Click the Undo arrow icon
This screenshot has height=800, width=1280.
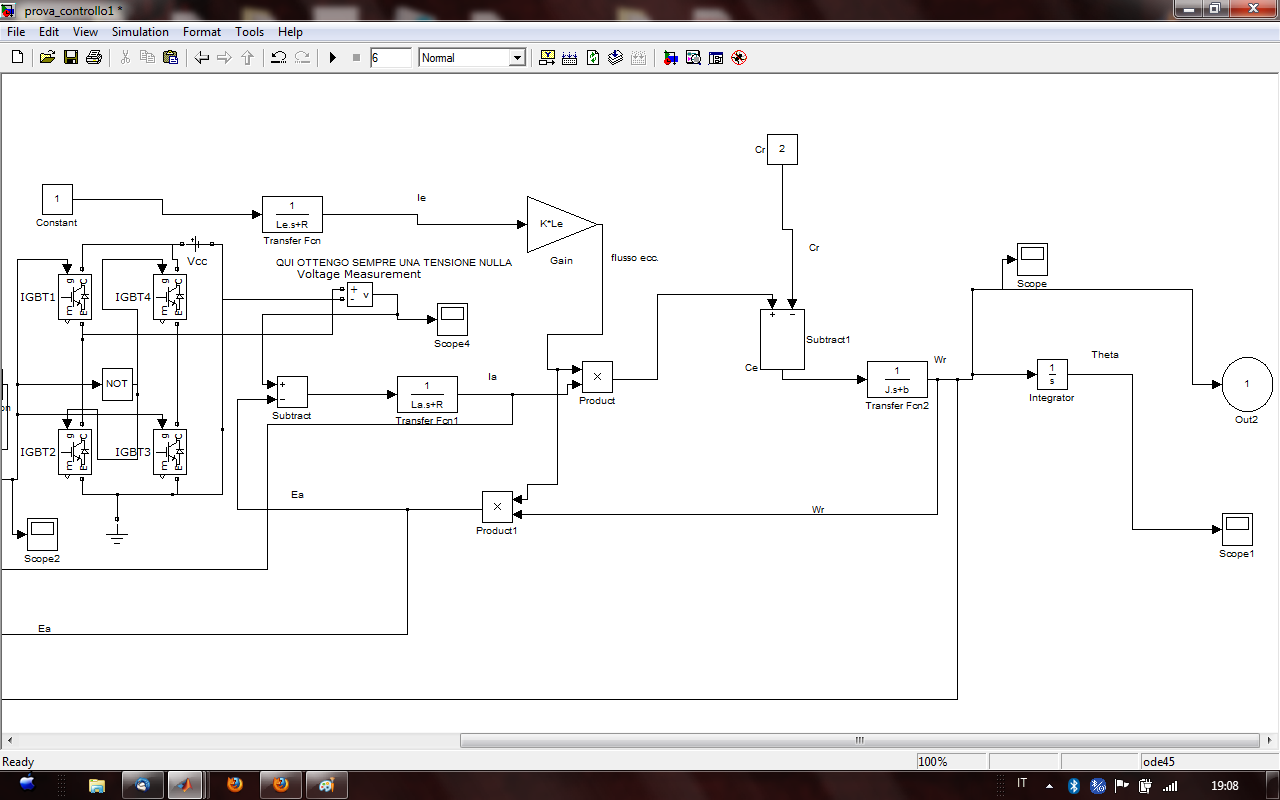tap(279, 58)
